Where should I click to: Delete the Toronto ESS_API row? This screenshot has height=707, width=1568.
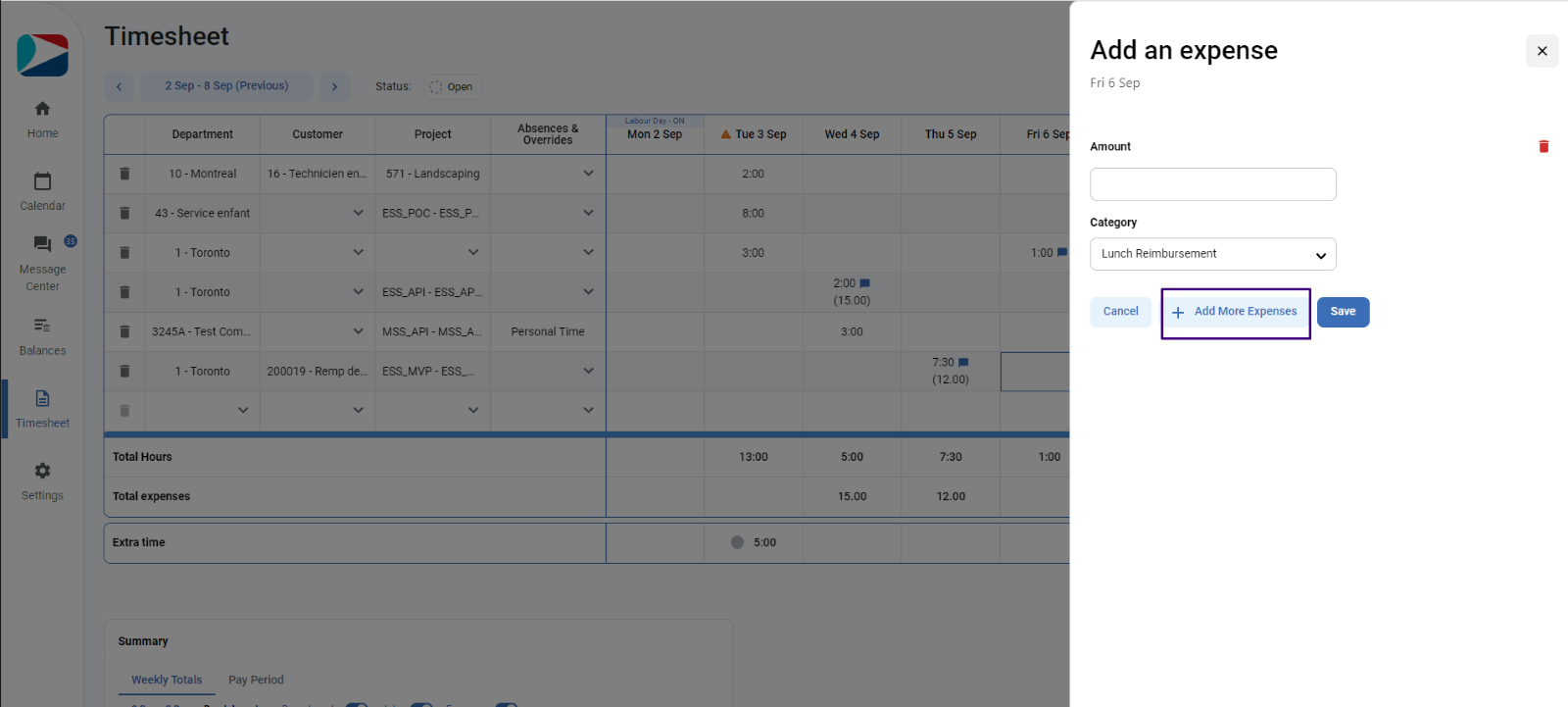(x=124, y=292)
